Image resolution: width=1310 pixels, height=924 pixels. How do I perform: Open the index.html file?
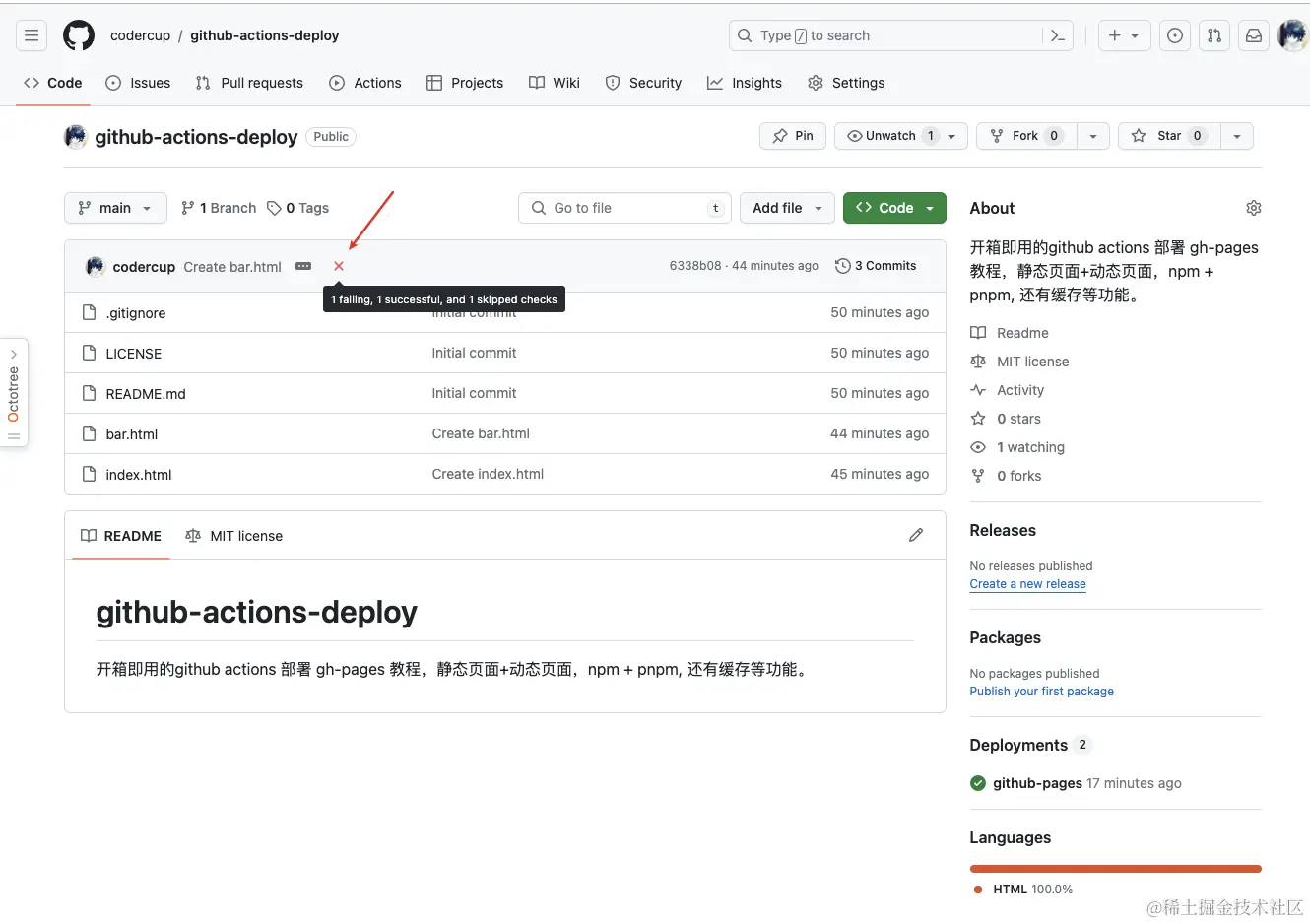tap(139, 475)
